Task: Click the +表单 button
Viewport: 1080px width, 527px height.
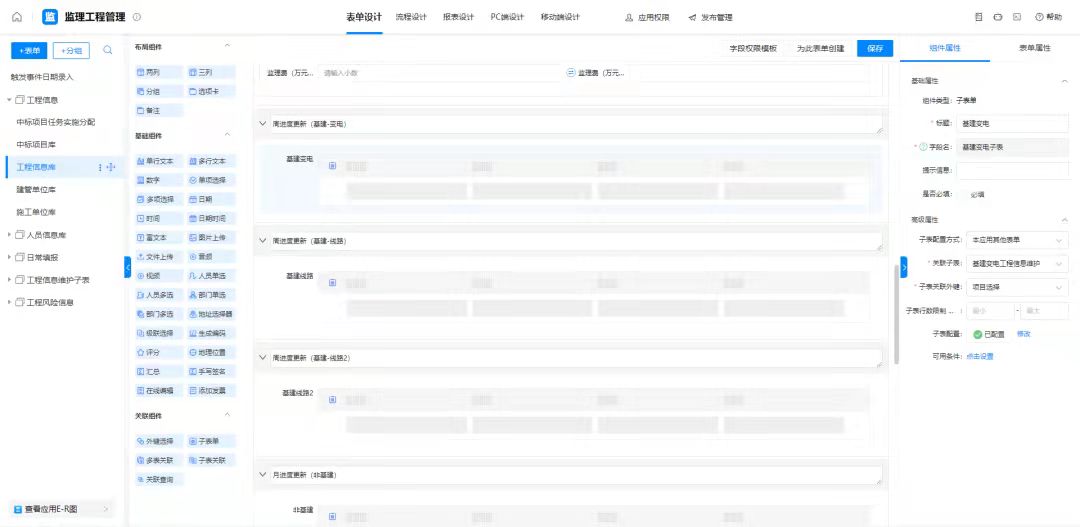Action: (29, 50)
